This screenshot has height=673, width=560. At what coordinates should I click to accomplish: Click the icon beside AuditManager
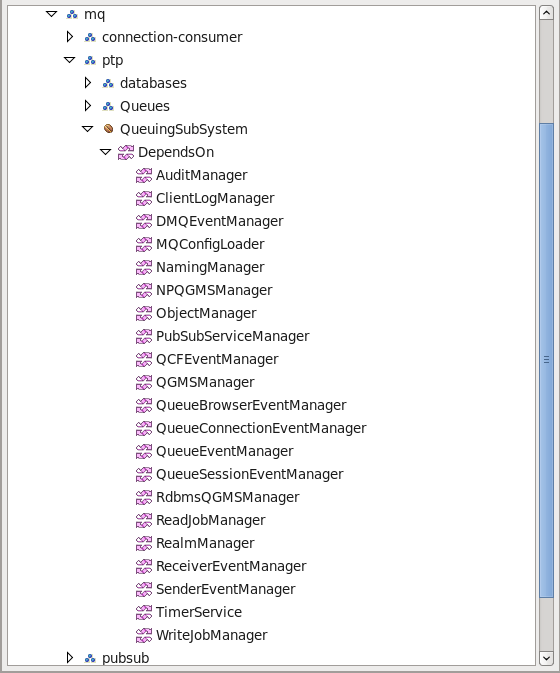(x=144, y=175)
